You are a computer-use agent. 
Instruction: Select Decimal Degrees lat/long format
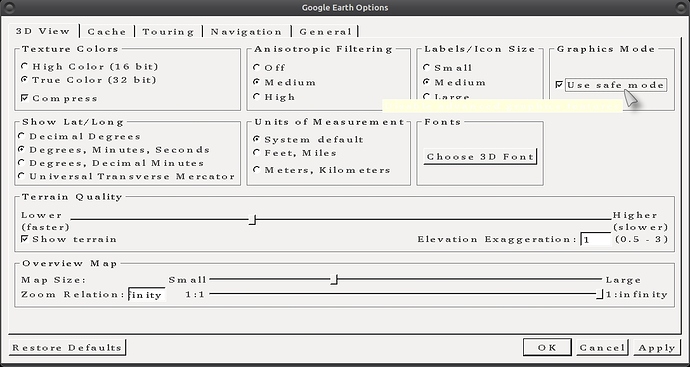tap(80, 136)
